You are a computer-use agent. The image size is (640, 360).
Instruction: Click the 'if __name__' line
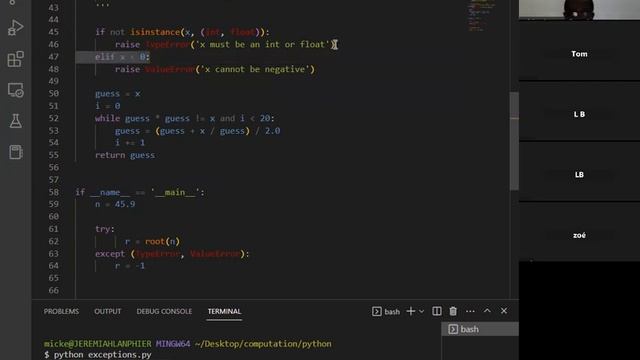coord(140,192)
